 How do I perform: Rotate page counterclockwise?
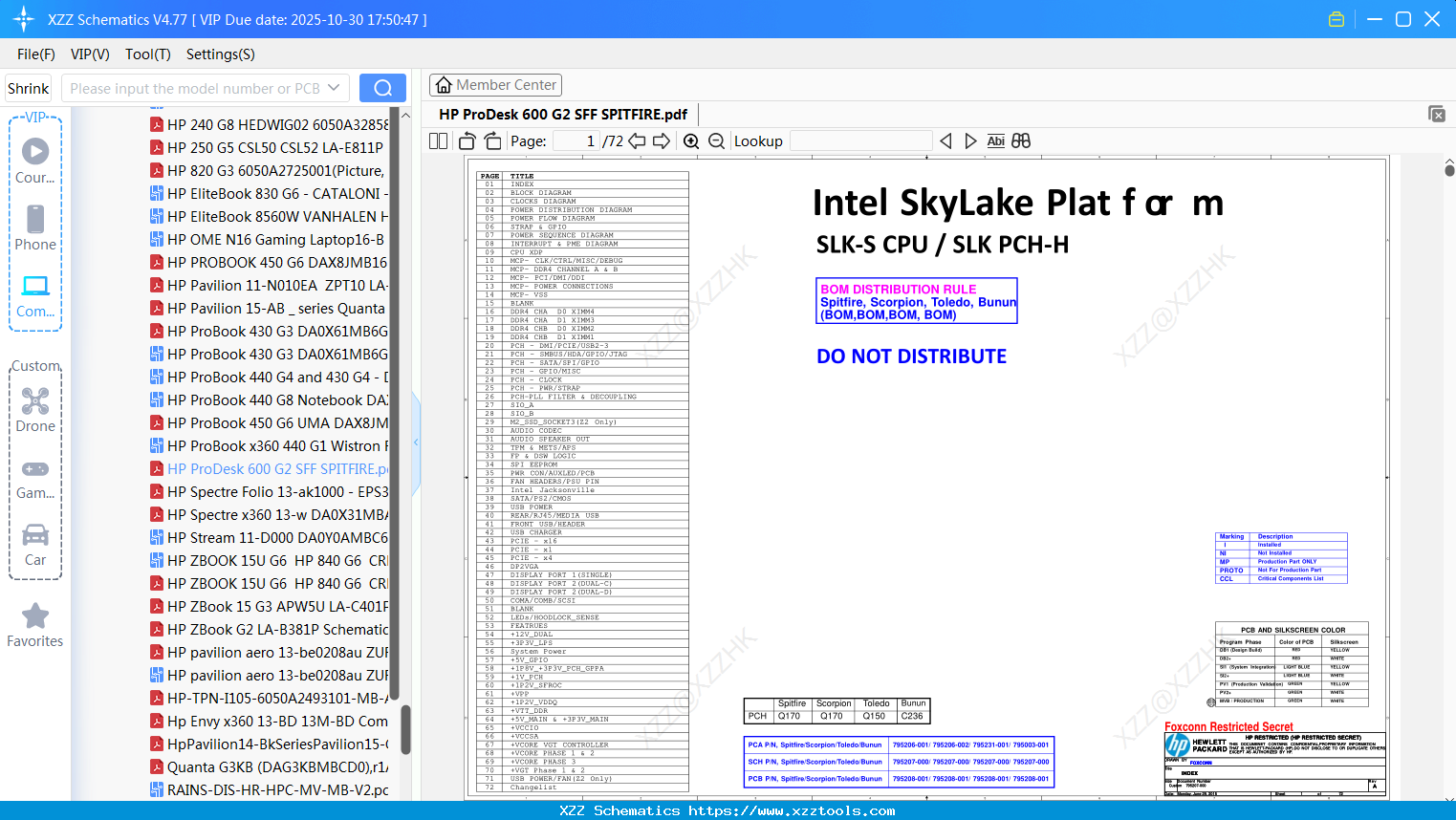(x=467, y=140)
